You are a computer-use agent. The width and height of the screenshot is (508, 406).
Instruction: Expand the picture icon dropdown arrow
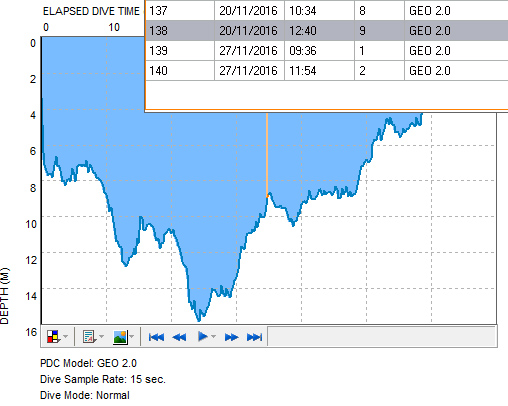(x=132, y=337)
